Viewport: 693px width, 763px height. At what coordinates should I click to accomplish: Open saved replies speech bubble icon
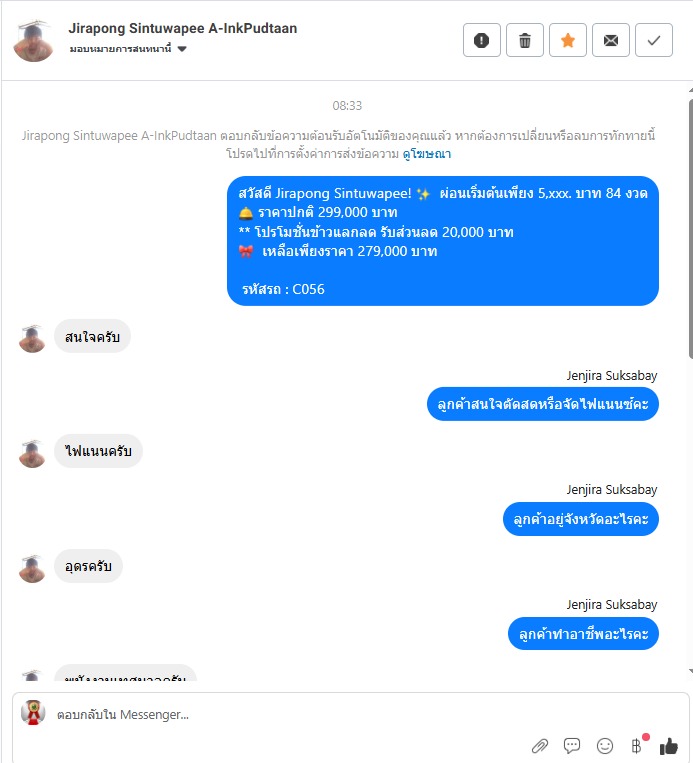[x=572, y=745]
